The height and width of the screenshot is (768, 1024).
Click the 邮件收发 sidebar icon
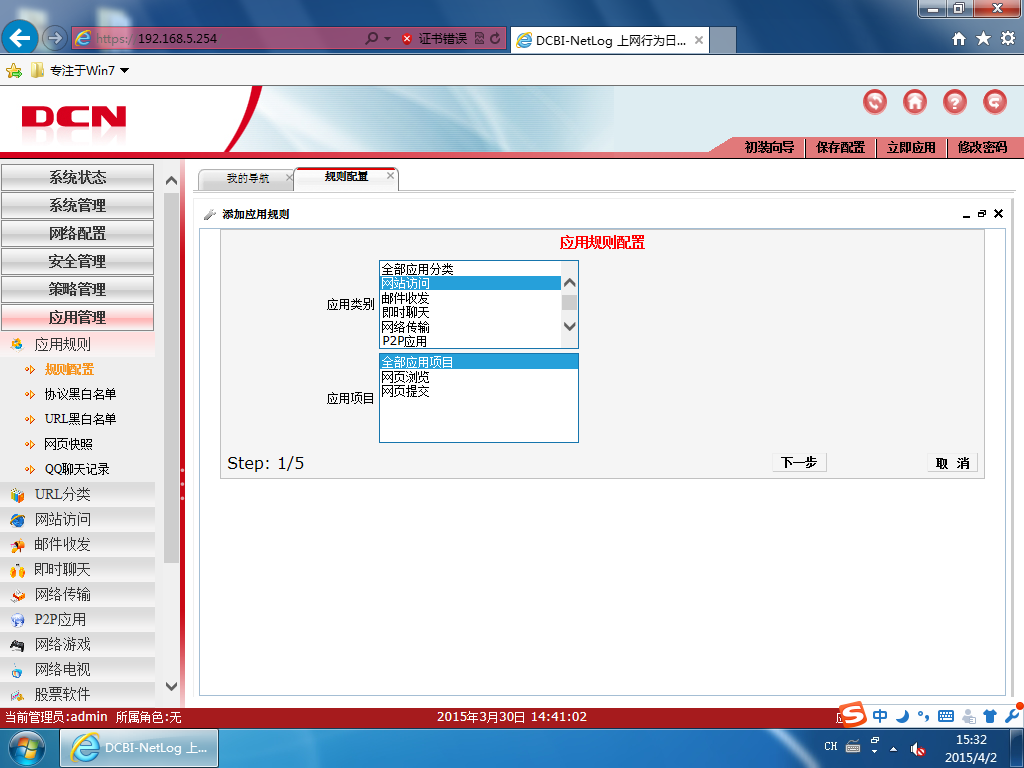point(17,545)
